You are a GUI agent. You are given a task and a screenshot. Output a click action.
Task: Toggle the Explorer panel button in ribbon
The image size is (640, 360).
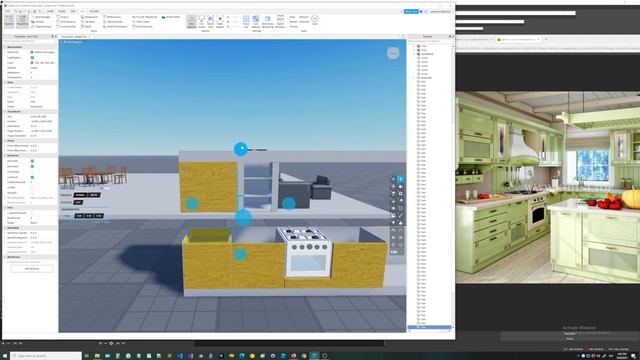9,21
